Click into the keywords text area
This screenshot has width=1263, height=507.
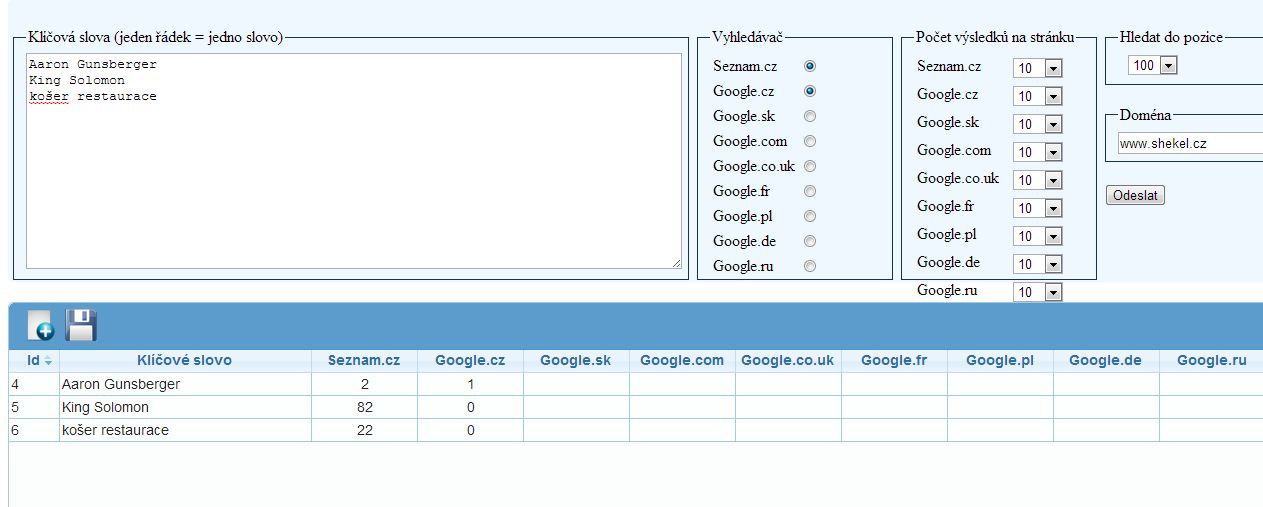354,161
